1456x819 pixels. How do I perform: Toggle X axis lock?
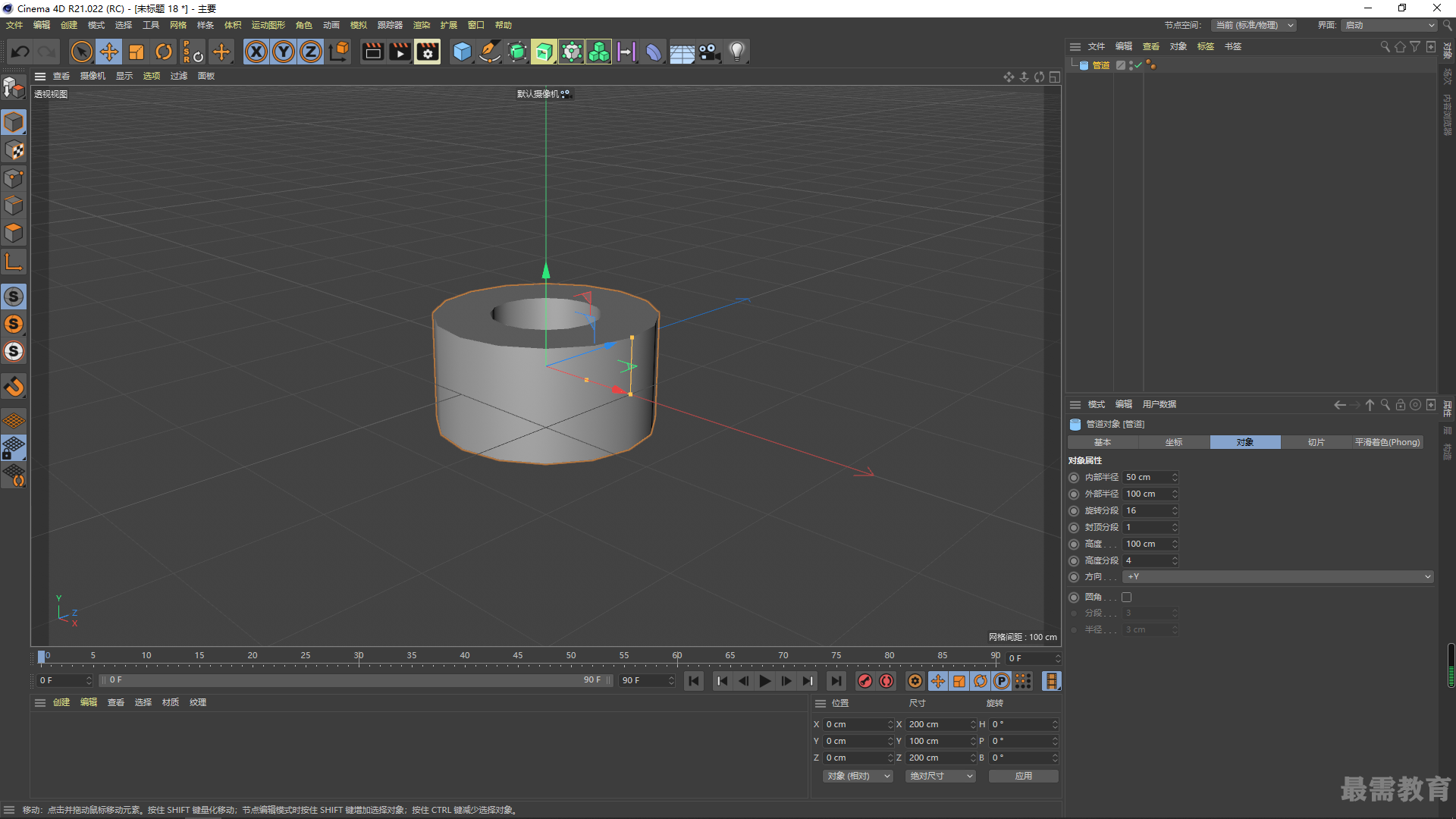tap(256, 52)
